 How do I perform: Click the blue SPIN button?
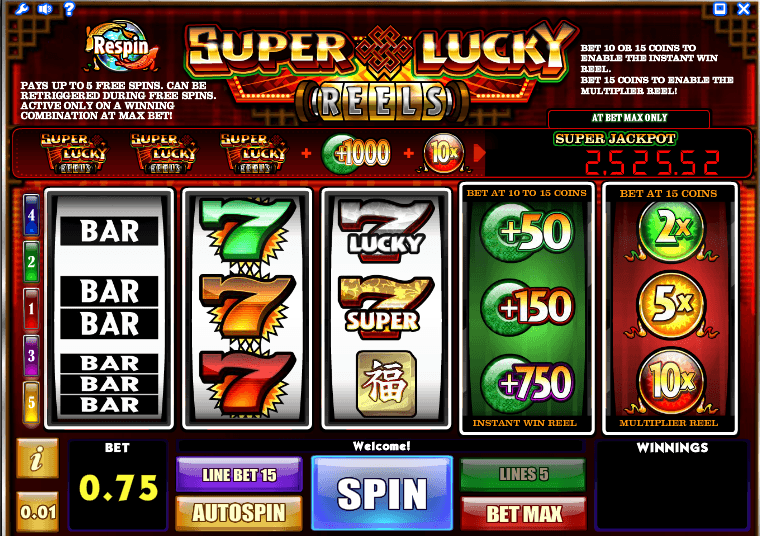click(382, 493)
